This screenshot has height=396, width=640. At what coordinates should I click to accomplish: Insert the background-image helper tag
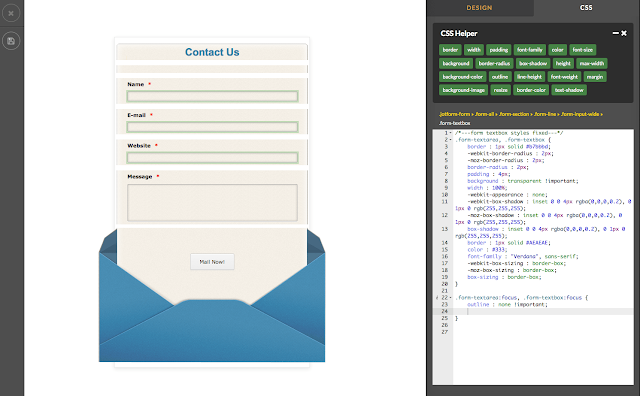(x=464, y=90)
